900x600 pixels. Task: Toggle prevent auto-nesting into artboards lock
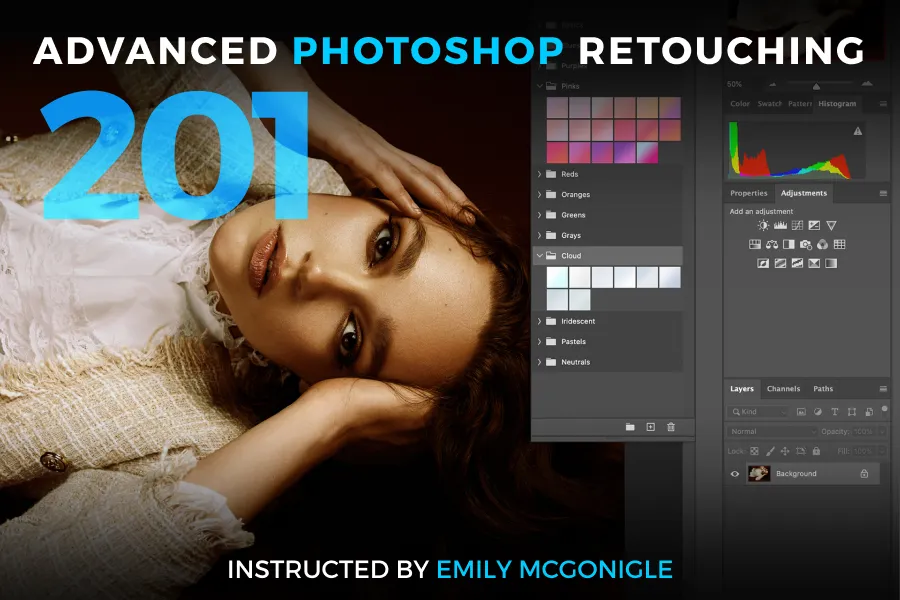(x=801, y=451)
